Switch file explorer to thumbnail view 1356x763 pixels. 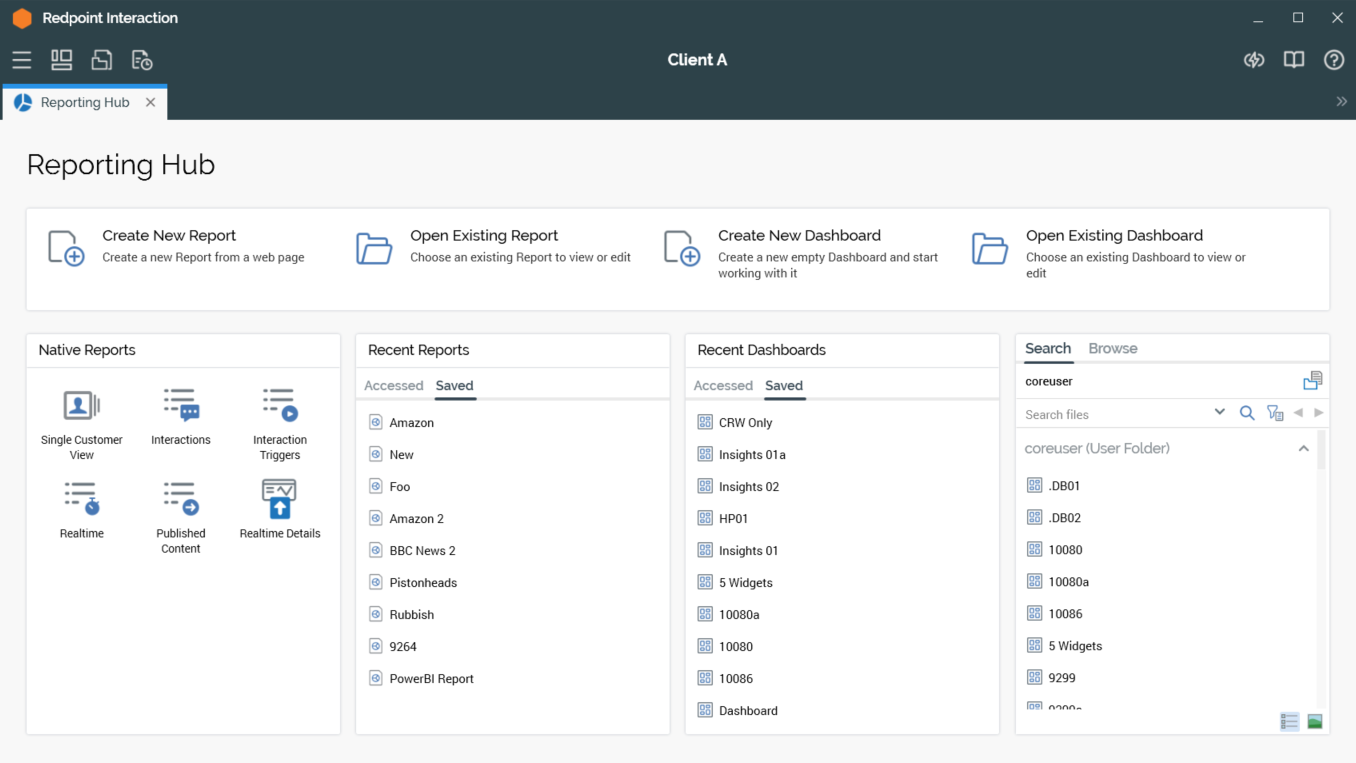pyautogui.click(x=1315, y=721)
